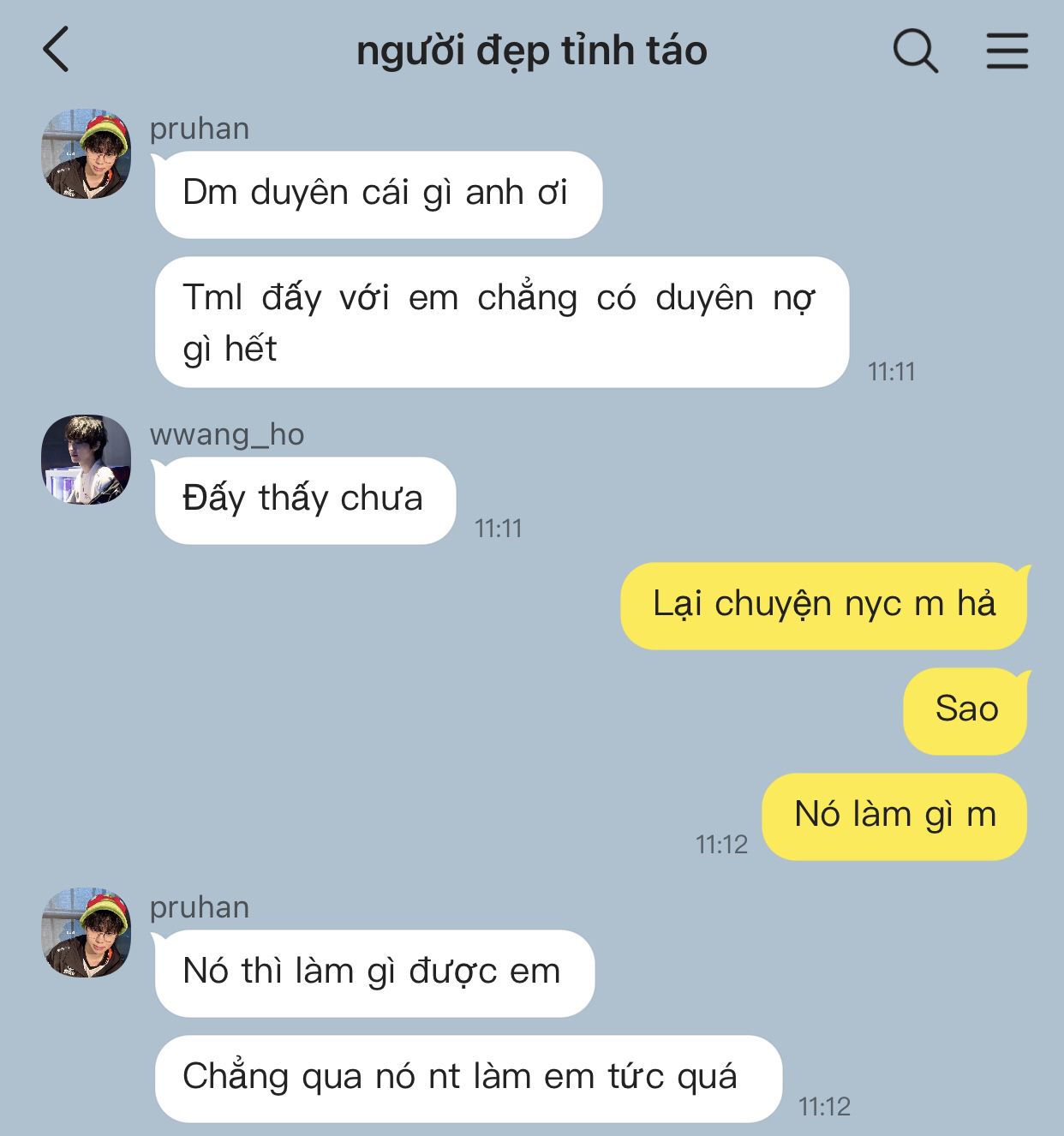The height and width of the screenshot is (1136, 1064).
Task: Tap yellow bubble 'Lại chuyện nyc m hả'
Action: click(824, 606)
